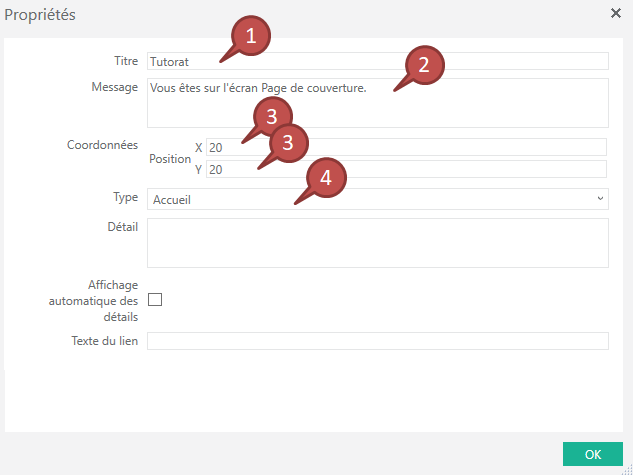Image resolution: width=636 pixels, height=475 pixels.
Task: Click the Position label beside the X/Y fields
Action: [168, 159]
